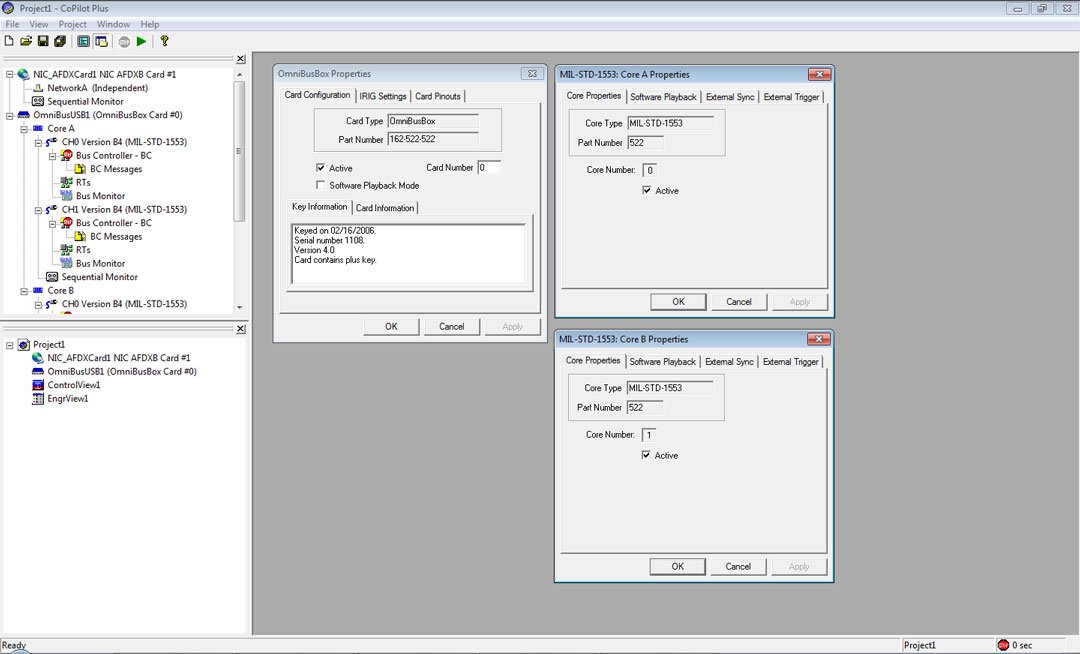Enable Software Playback Mode checkbox
The width and height of the screenshot is (1080, 654).
click(320, 185)
